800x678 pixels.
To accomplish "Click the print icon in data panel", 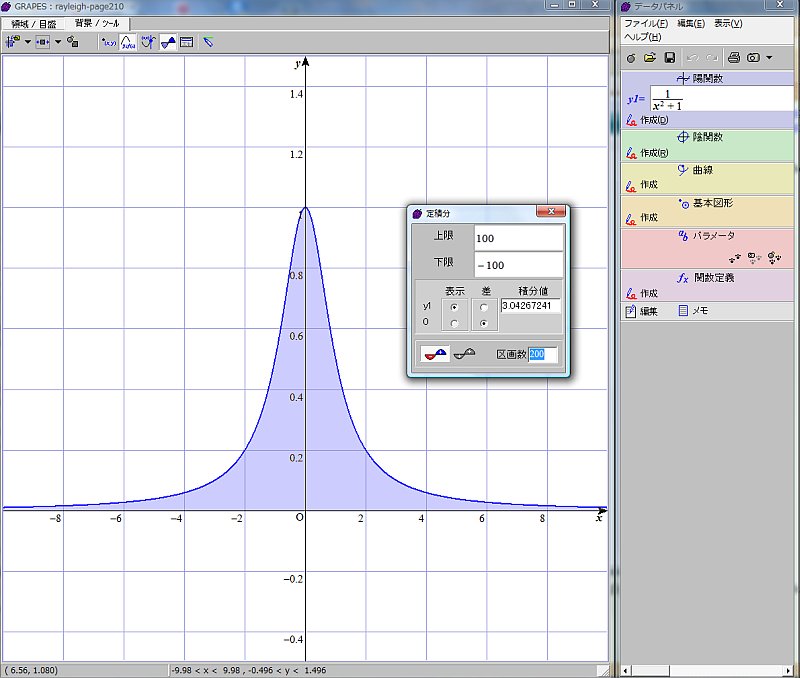I will (733, 58).
